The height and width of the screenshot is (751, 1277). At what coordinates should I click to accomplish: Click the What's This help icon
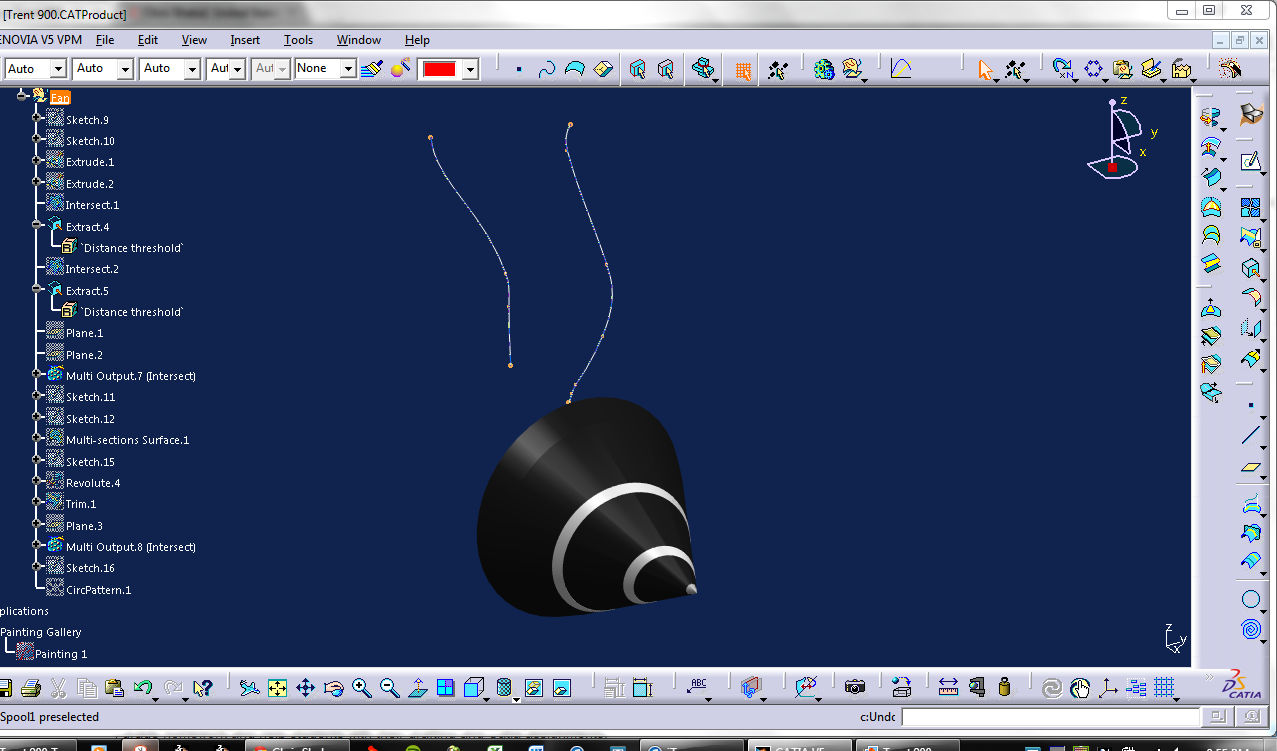point(202,688)
